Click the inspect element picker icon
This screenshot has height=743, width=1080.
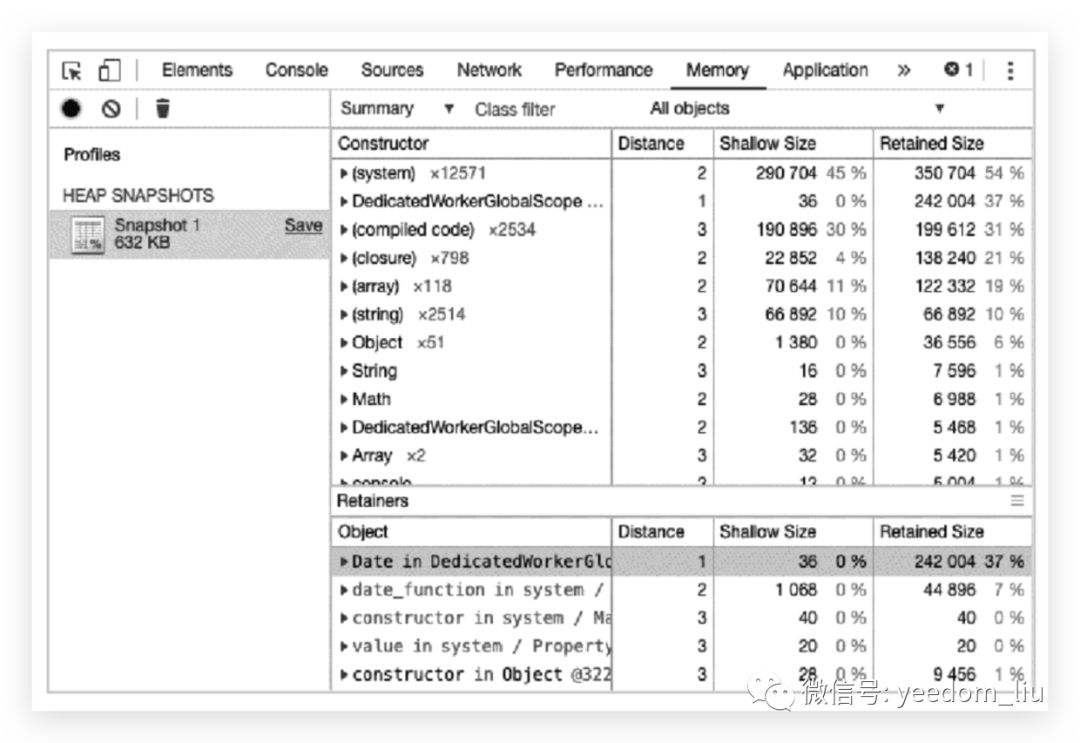tap(72, 71)
